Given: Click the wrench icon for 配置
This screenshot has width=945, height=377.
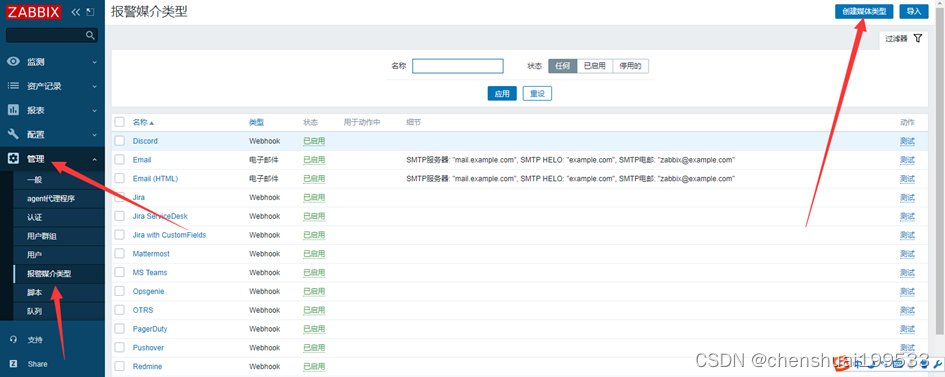Looking at the screenshot, I should click(x=13, y=134).
